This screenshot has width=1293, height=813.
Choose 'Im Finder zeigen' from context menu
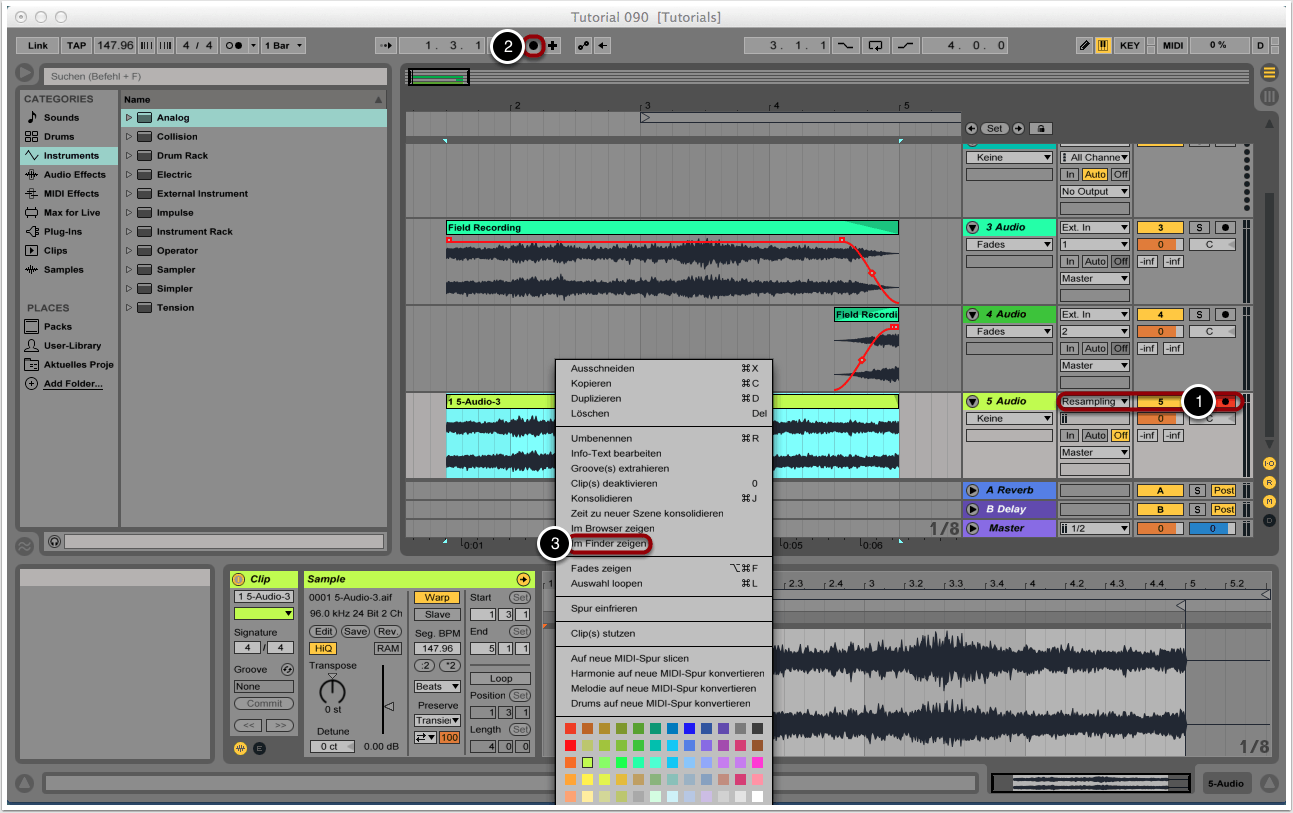608,544
